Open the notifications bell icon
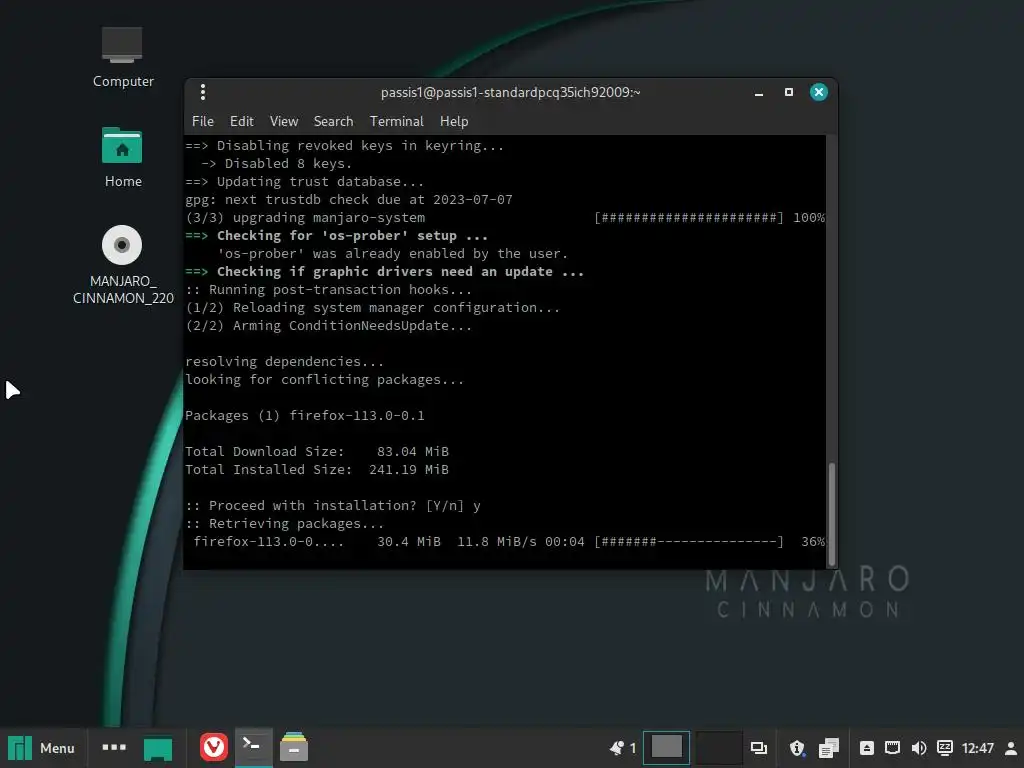This screenshot has height=768, width=1024. click(616, 748)
